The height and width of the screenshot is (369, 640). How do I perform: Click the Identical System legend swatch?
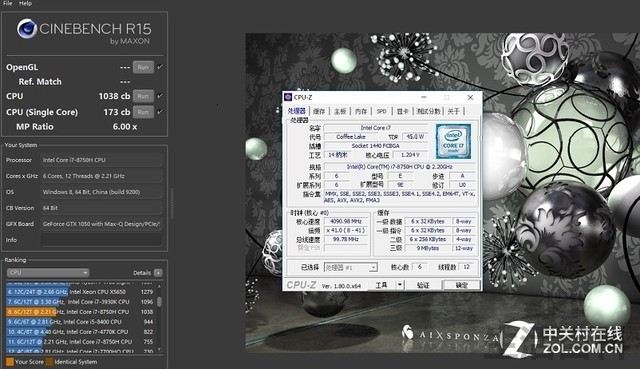[49, 362]
